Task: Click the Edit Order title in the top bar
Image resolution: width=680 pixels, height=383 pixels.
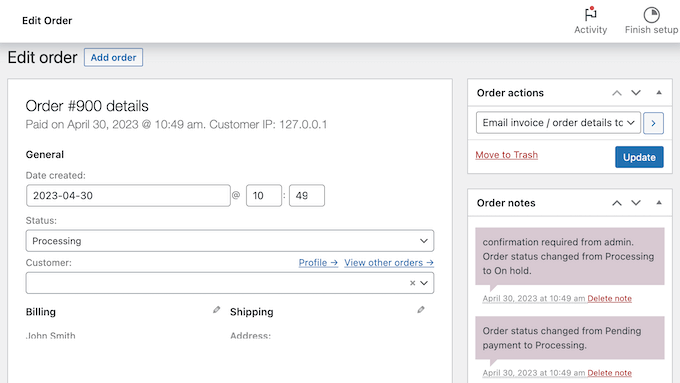Action: click(47, 20)
